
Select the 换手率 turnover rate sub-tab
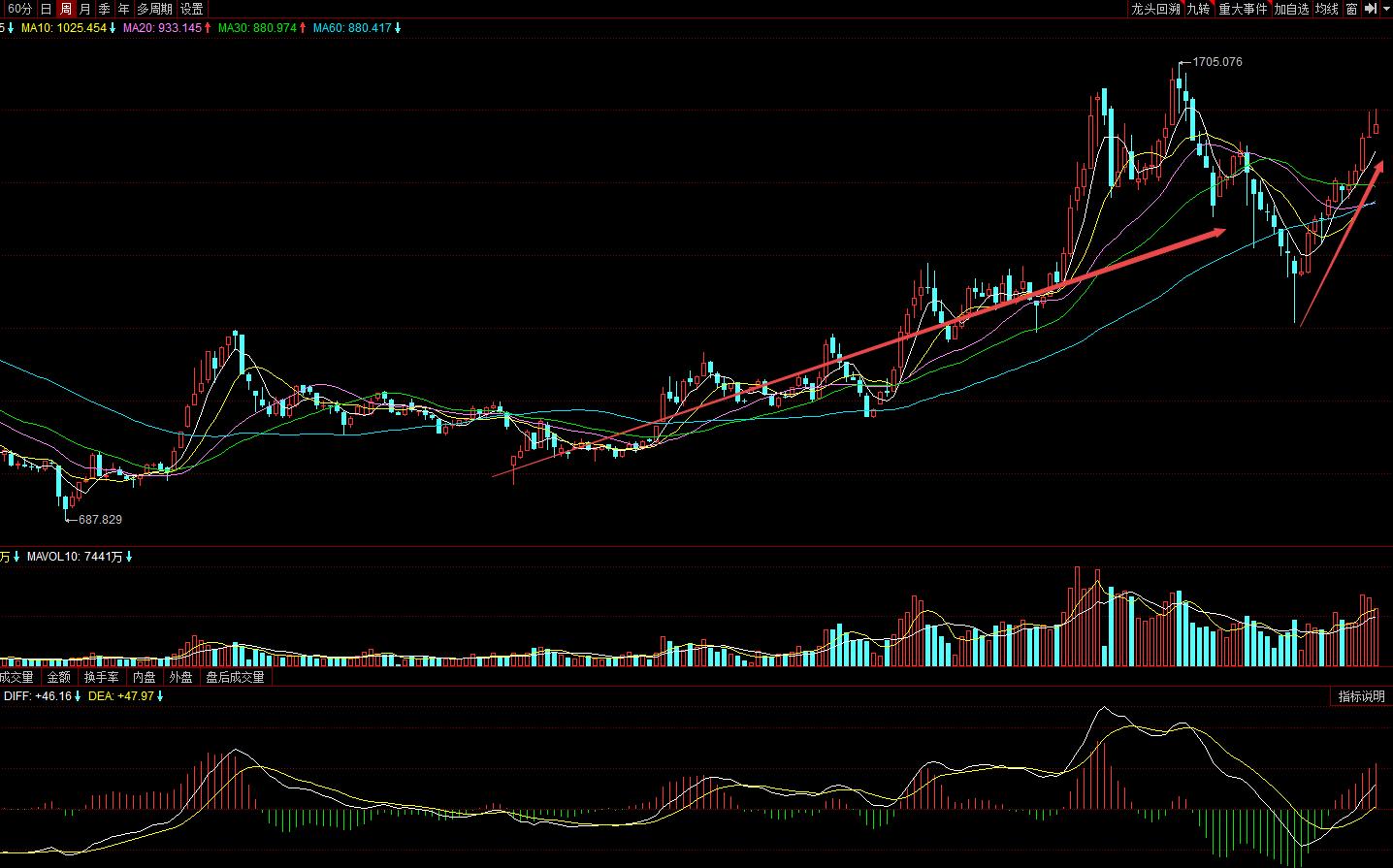[102, 677]
